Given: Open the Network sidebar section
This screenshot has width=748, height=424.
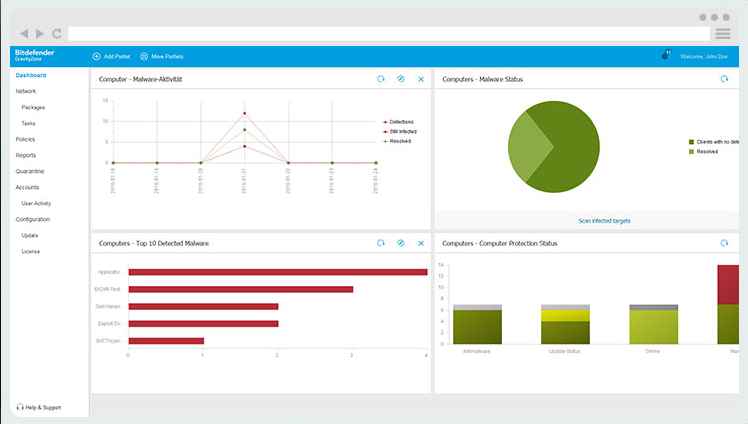Looking at the screenshot, I should pyautogui.click(x=26, y=91).
